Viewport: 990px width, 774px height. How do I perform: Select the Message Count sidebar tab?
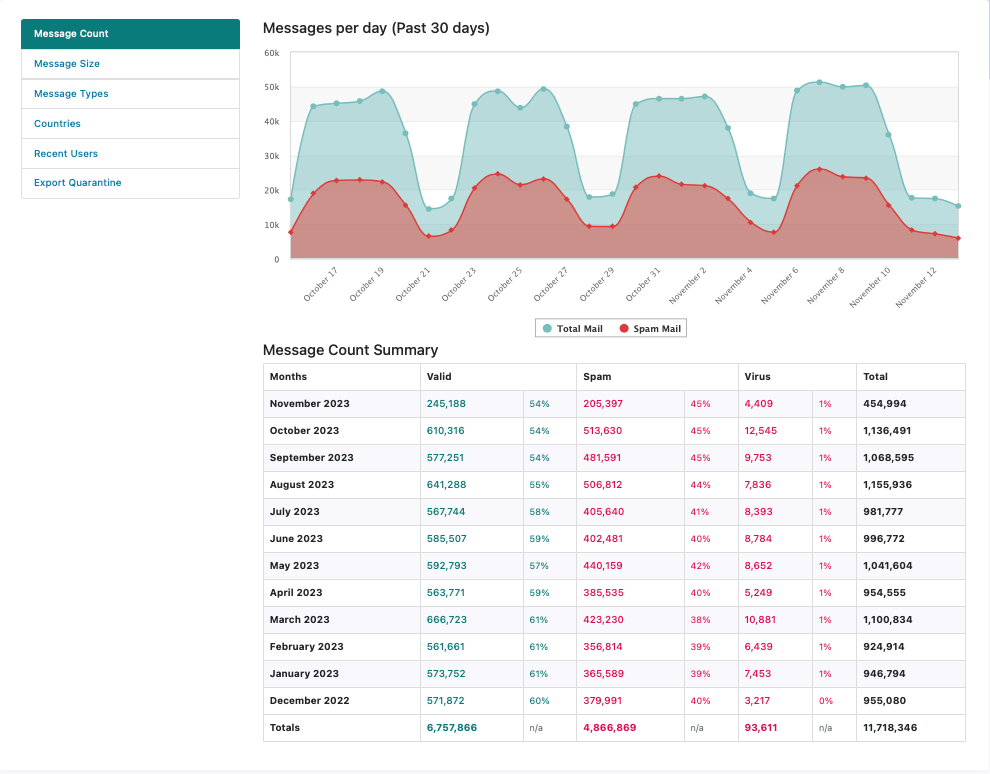(130, 33)
